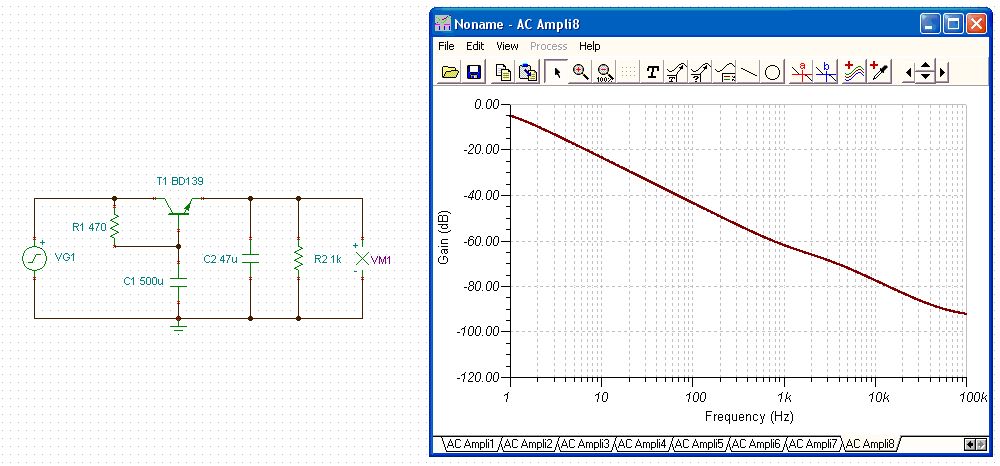
Task: Open a file with the folder icon
Action: (450, 72)
